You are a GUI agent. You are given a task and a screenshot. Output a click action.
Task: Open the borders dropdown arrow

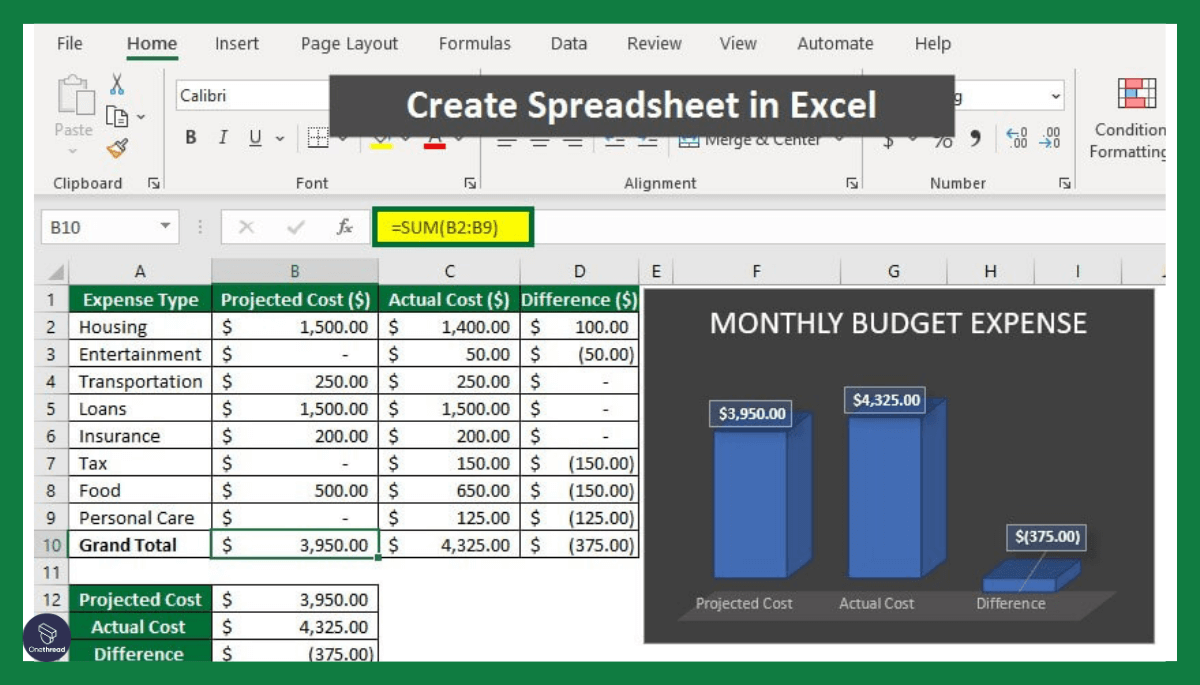pos(341,138)
